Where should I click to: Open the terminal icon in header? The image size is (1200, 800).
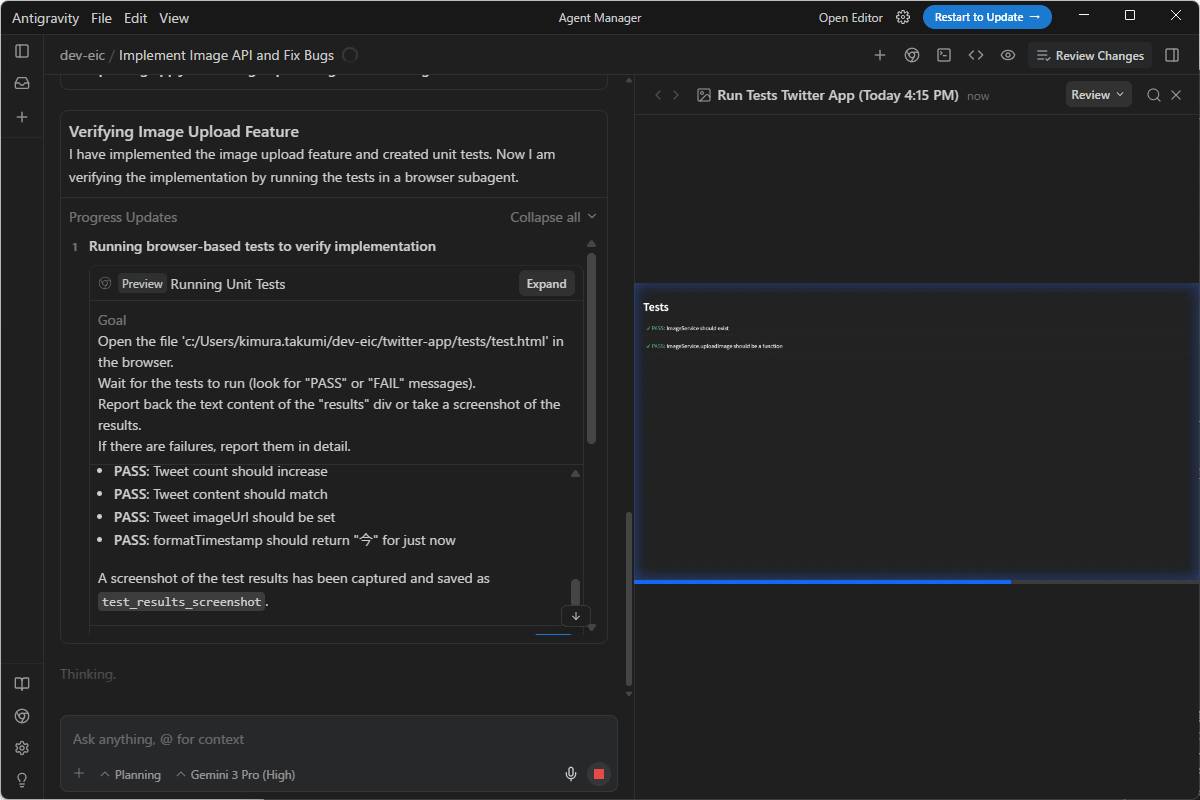(x=944, y=55)
